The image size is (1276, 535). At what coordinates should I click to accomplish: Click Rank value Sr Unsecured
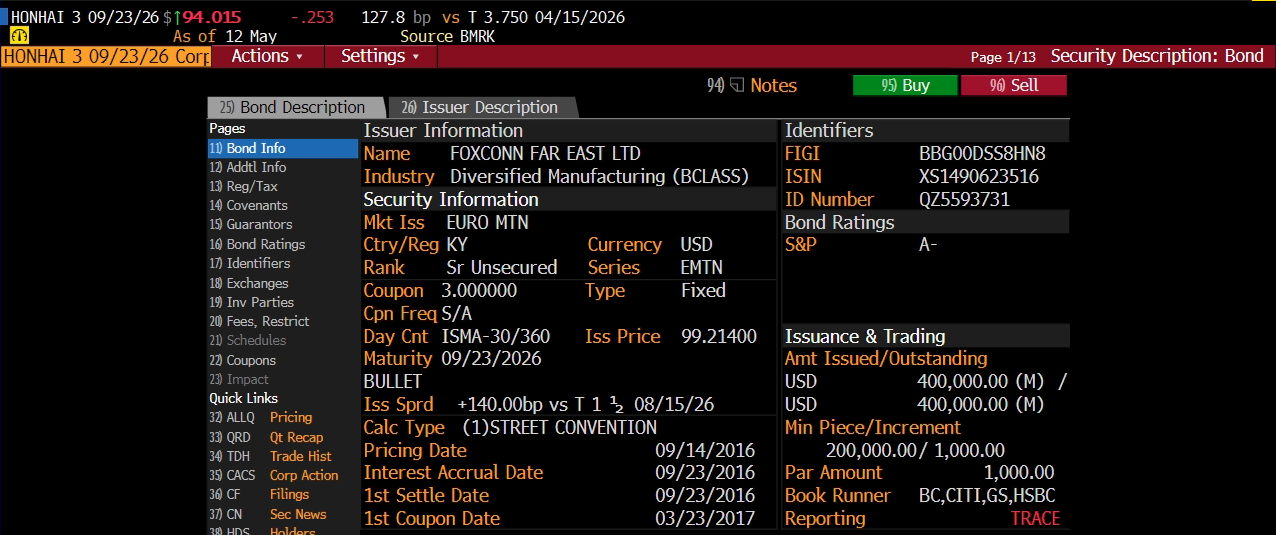point(502,268)
